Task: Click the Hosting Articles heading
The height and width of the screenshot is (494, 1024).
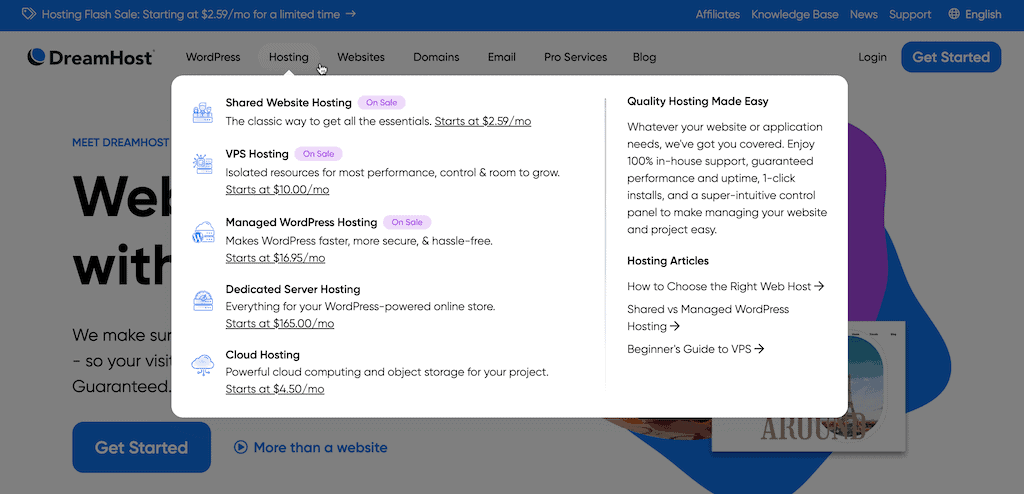Action: [668, 261]
